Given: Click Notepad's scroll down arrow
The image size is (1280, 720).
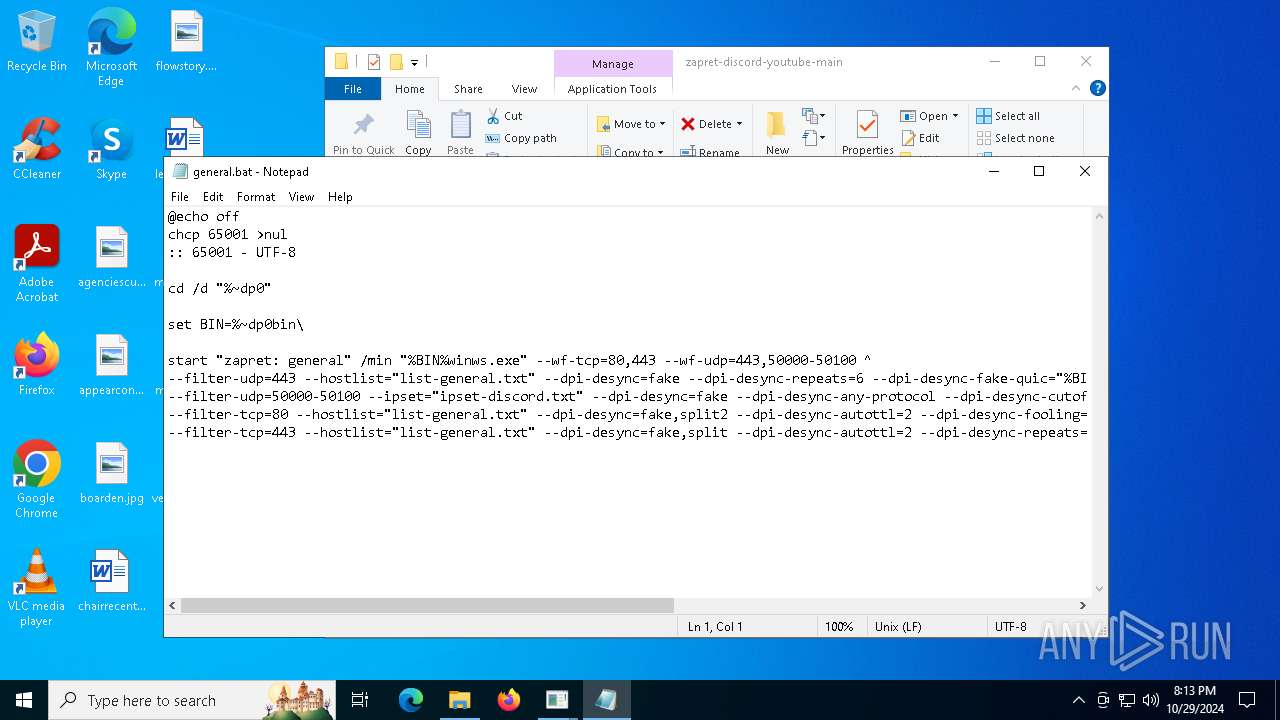Looking at the screenshot, I should pos(1099,589).
